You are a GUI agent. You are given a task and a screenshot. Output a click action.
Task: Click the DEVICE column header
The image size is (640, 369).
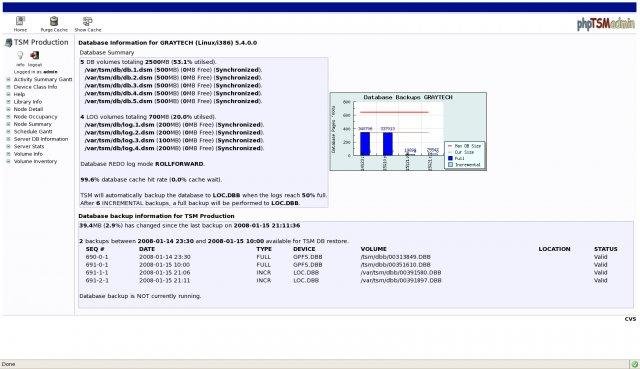pyautogui.click(x=304, y=249)
